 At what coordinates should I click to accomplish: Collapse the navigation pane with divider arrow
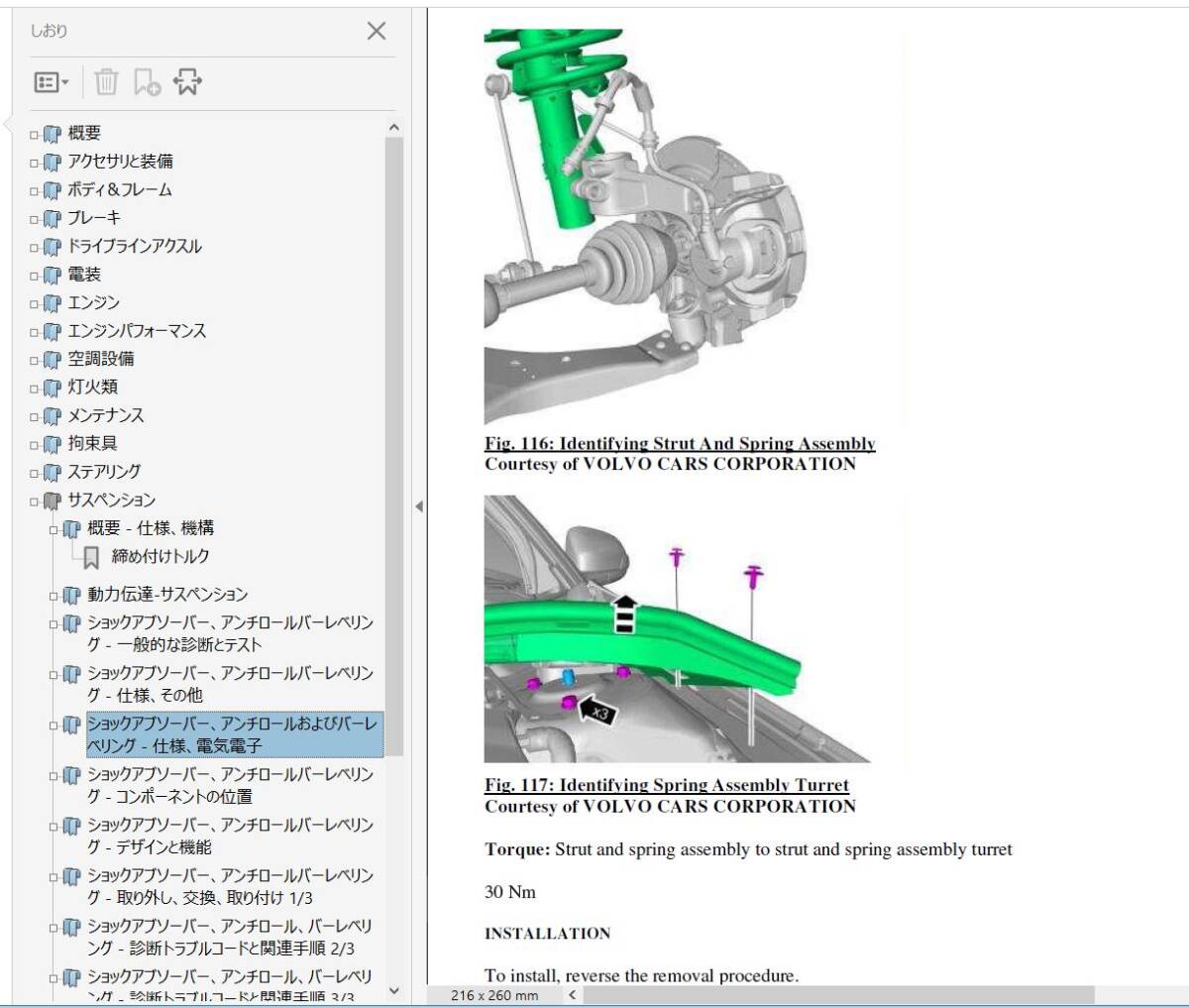(x=418, y=506)
